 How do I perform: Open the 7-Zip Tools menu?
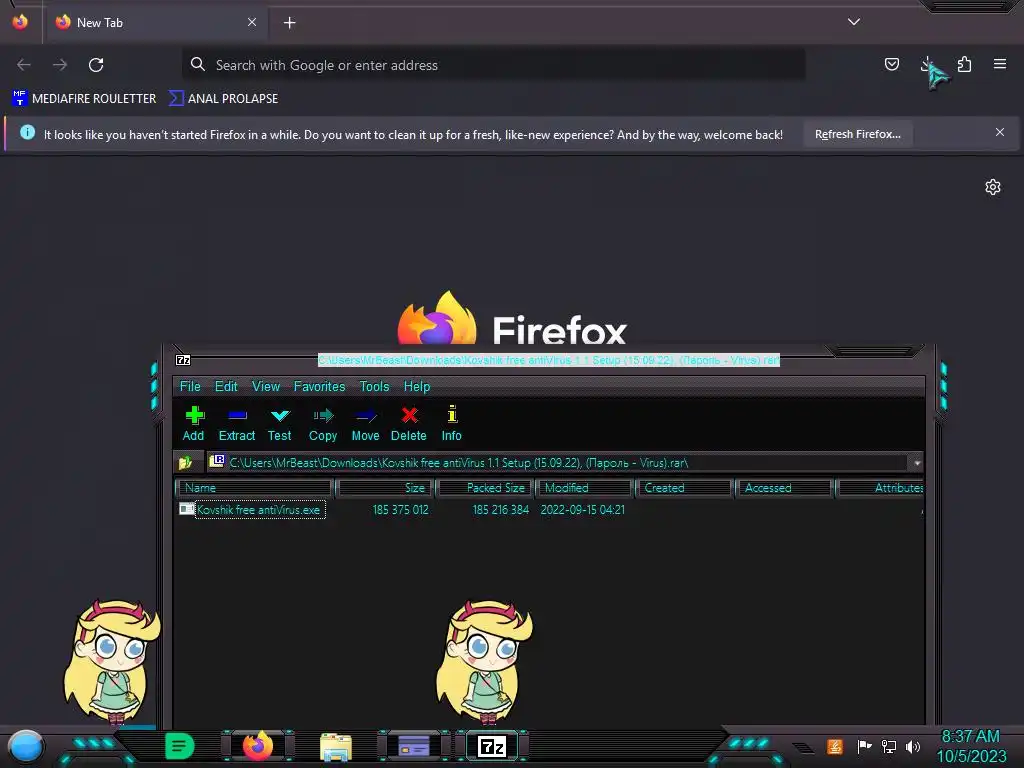374,387
